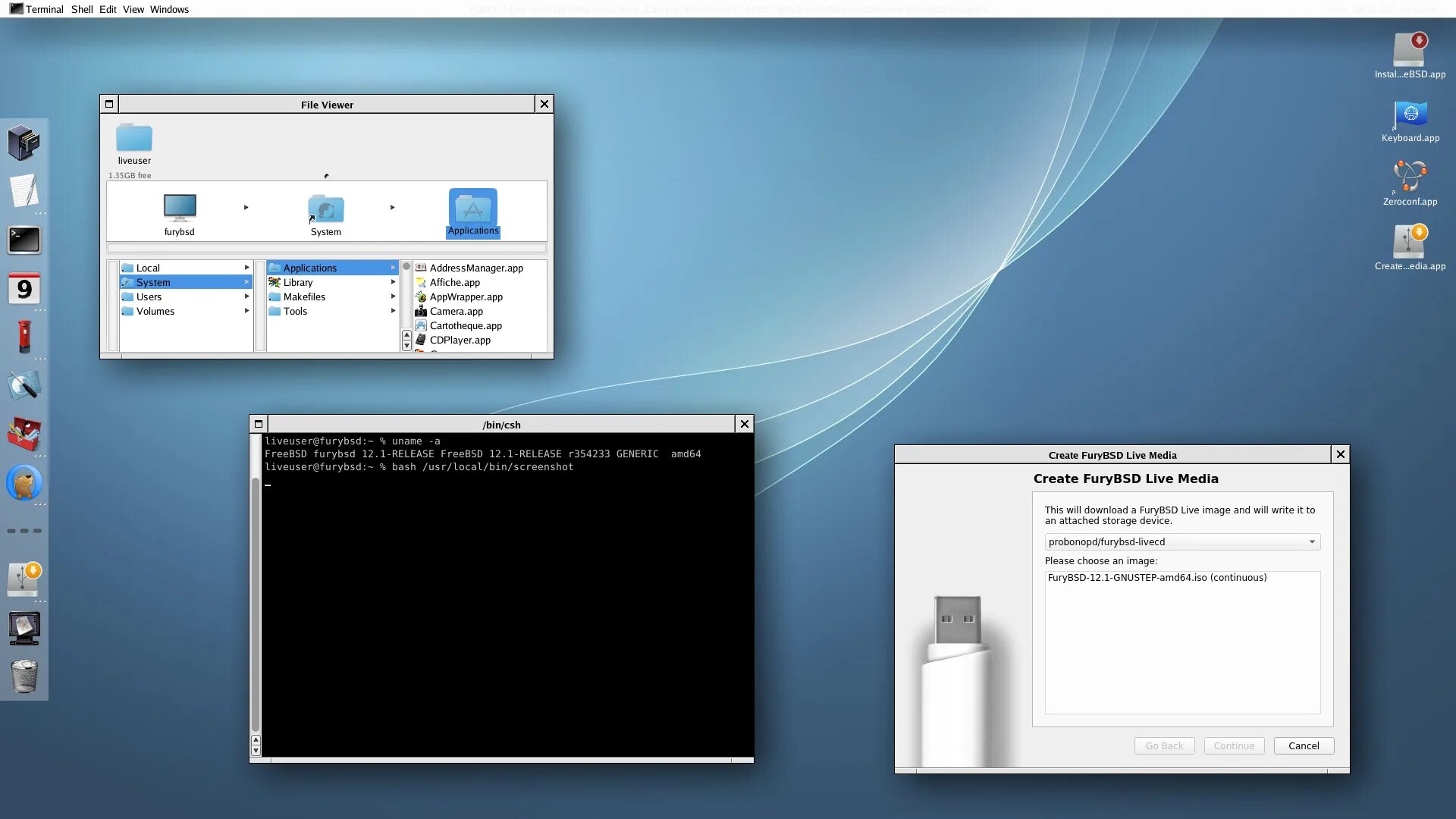Viewport: 1456px width, 819px height.
Task: Click terminal scrollbar down arrow
Action: (x=256, y=751)
